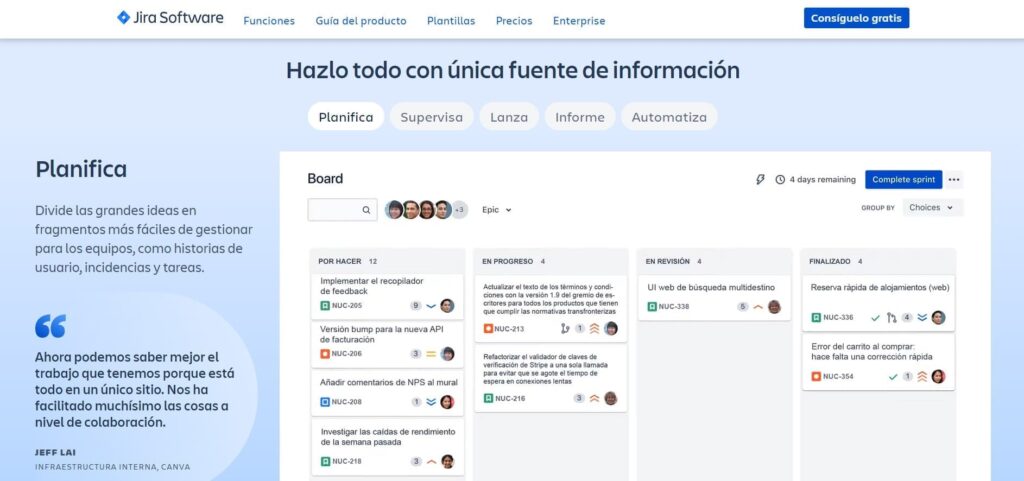Show the +3 additional members

[x=460, y=209]
